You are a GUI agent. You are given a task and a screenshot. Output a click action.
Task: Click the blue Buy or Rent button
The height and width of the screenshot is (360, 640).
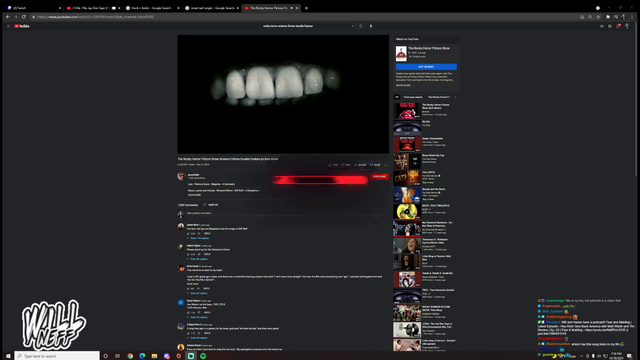(x=426, y=67)
